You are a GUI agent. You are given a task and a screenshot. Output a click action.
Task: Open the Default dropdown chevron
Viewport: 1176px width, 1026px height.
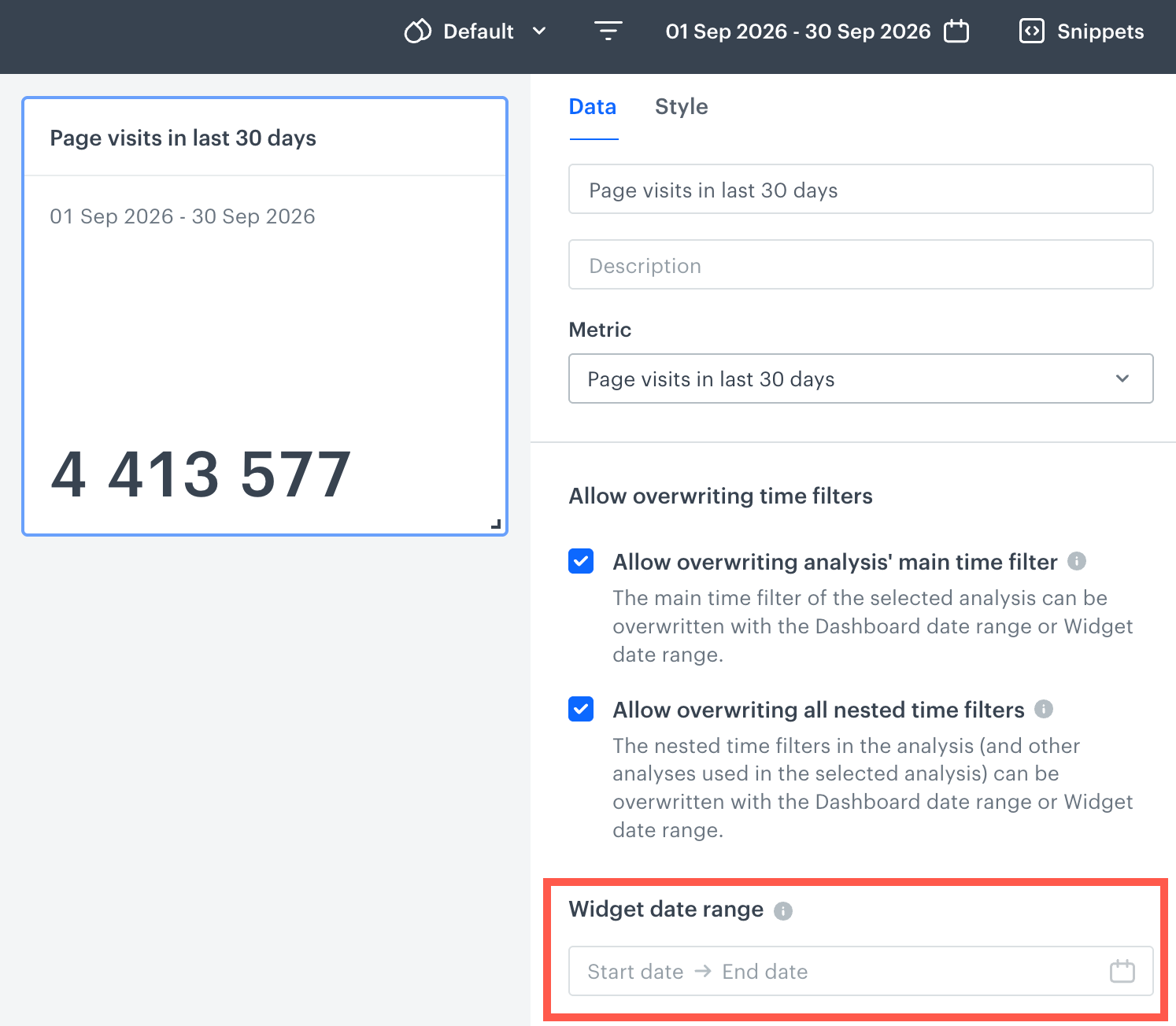coord(539,31)
